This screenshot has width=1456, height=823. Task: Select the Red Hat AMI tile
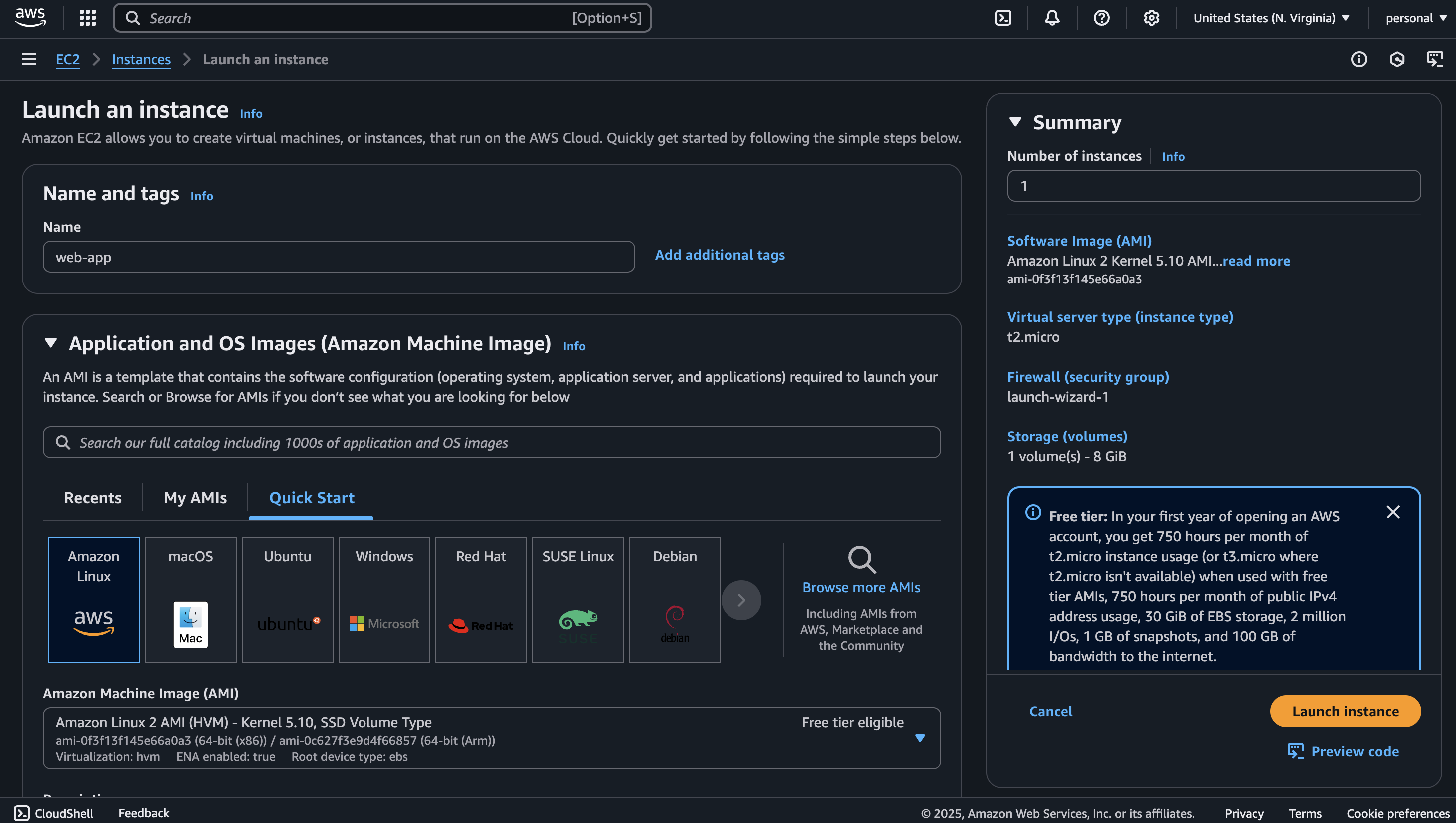pos(481,600)
